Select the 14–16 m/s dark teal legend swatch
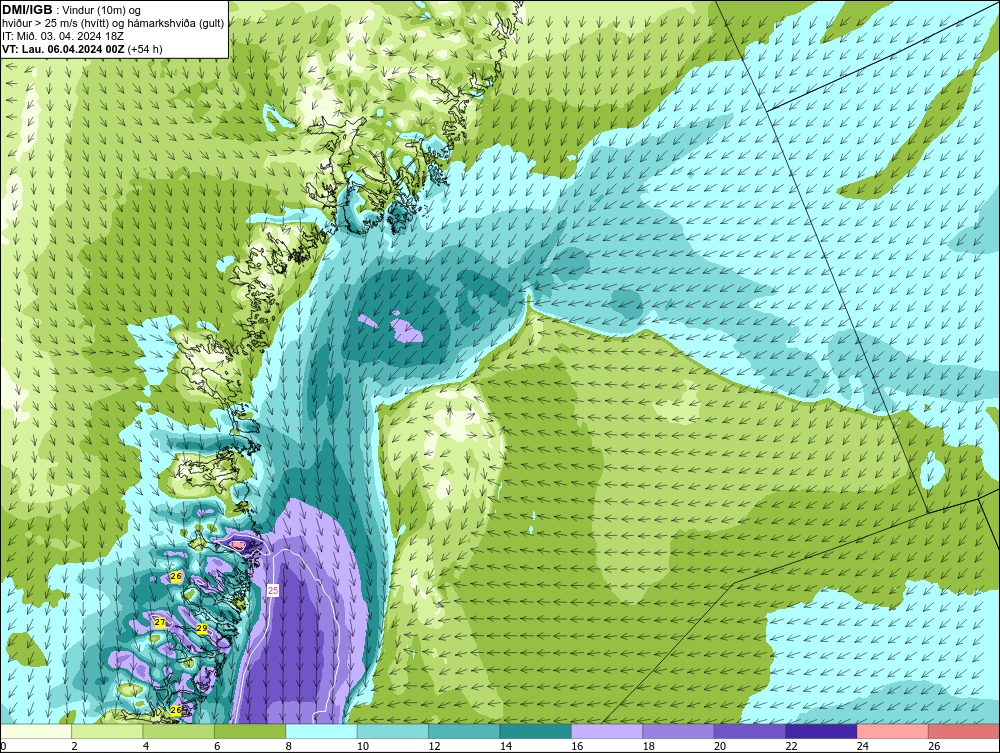1000x753 pixels. [x=536, y=731]
